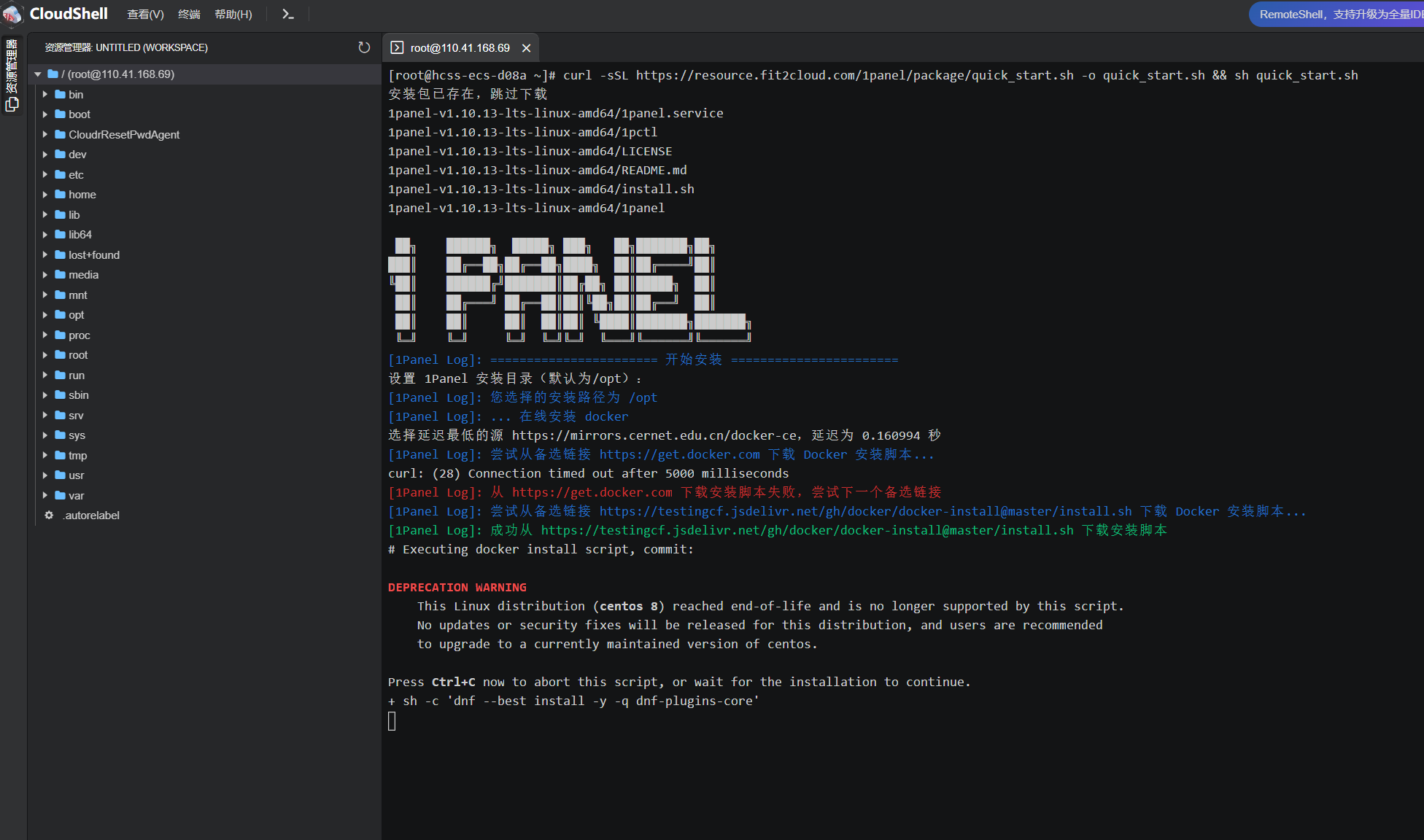This screenshot has width=1424, height=840.
Task: Click the proc folder icon
Action: (x=61, y=335)
